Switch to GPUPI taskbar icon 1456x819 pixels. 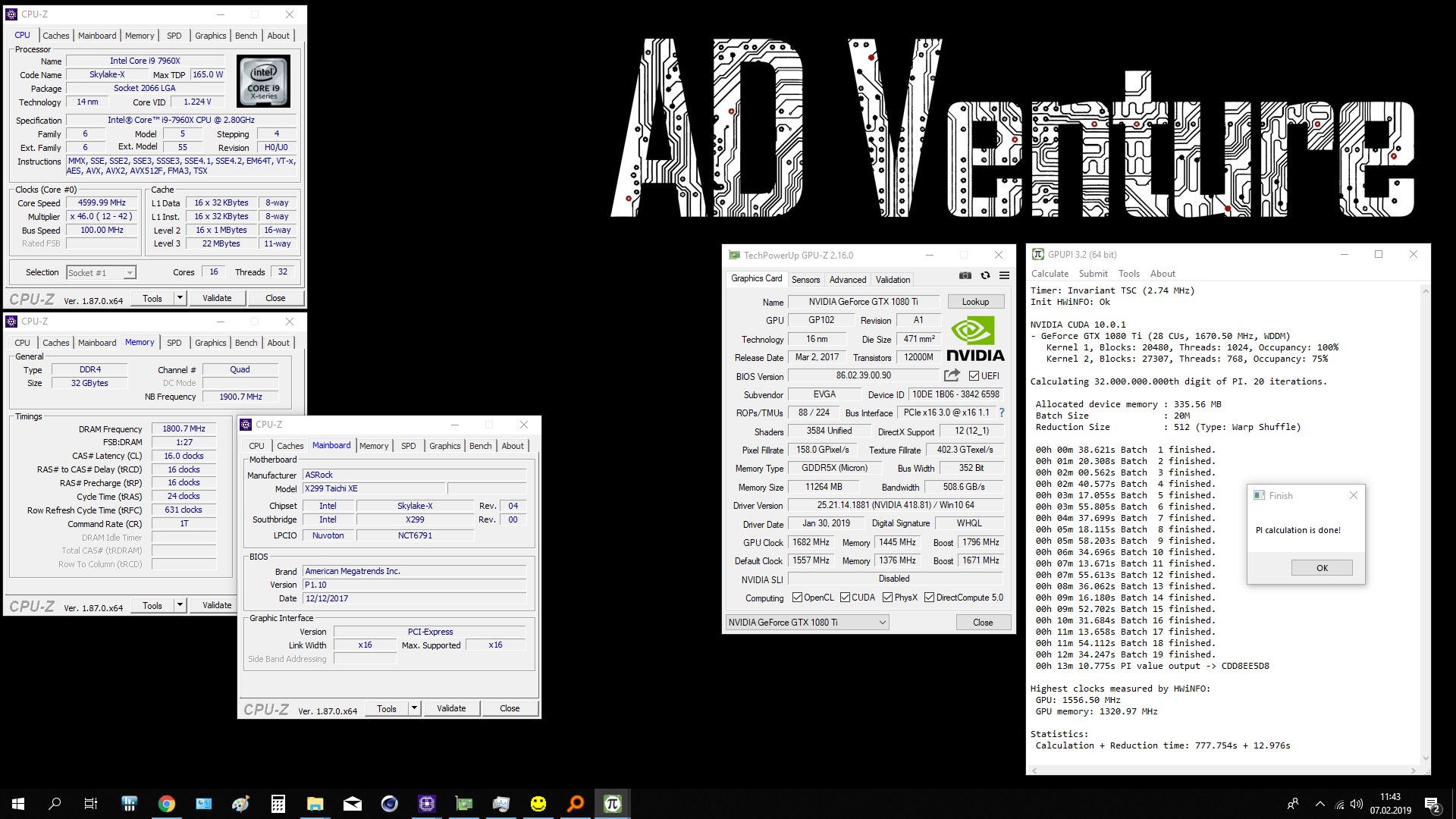613,804
